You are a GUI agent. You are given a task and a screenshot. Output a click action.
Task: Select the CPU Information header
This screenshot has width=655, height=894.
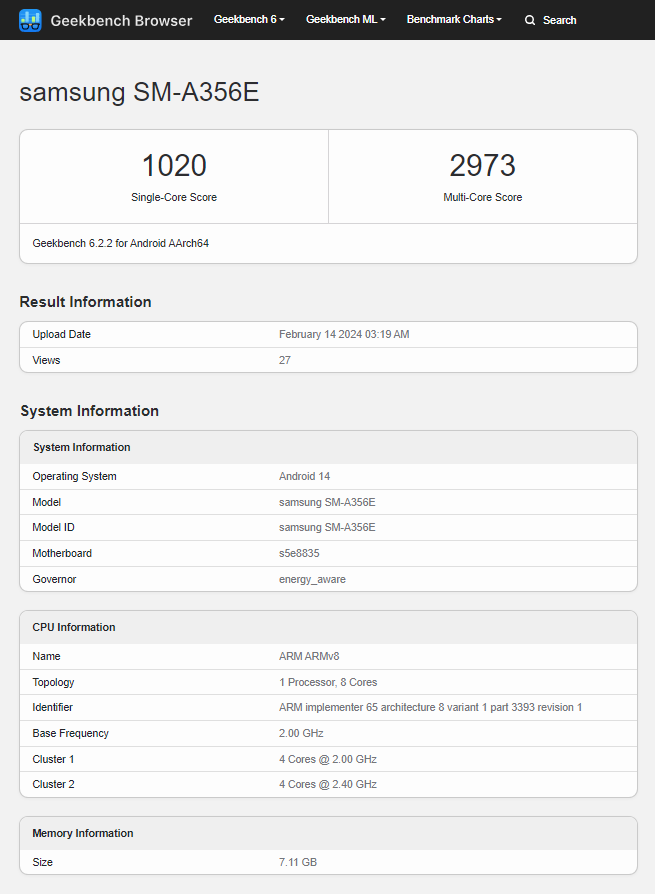73,627
